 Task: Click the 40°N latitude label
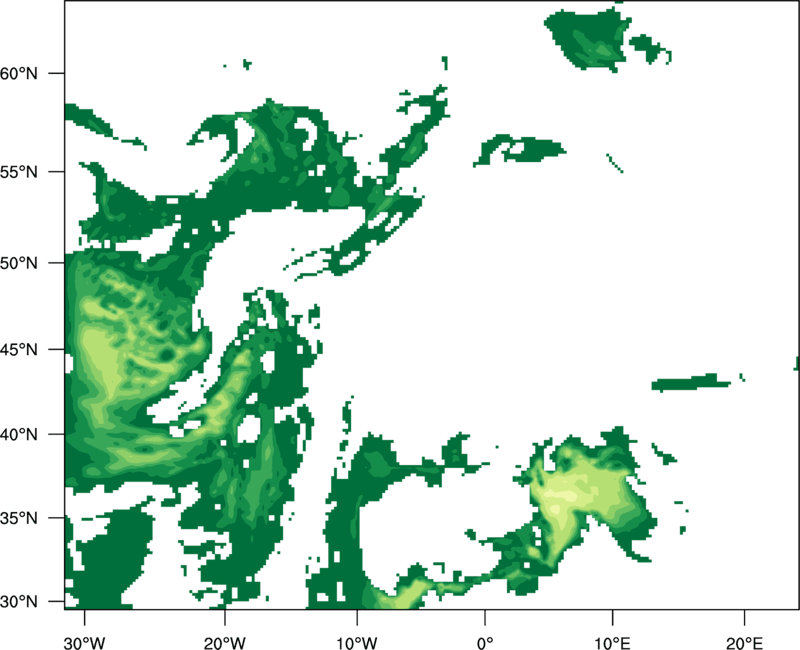(x=19, y=435)
